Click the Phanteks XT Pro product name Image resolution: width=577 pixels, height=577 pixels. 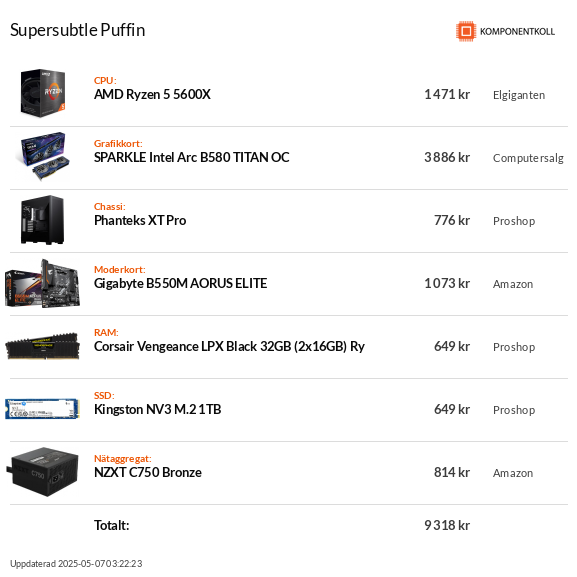tap(140, 220)
